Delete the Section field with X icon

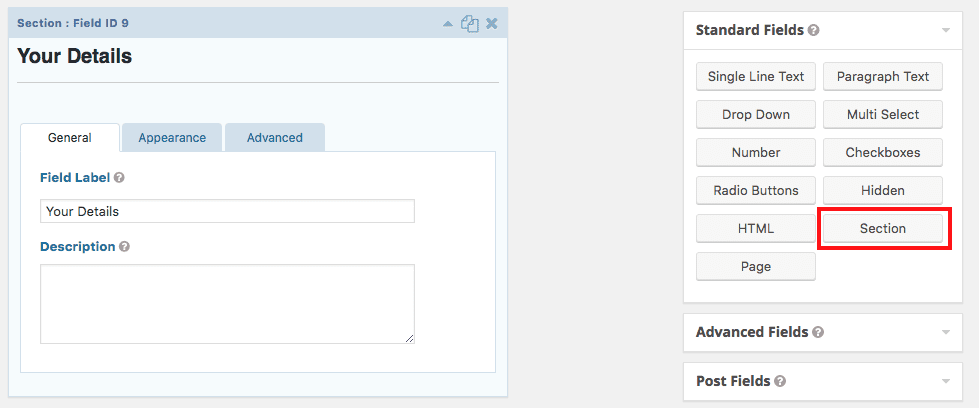[491, 23]
